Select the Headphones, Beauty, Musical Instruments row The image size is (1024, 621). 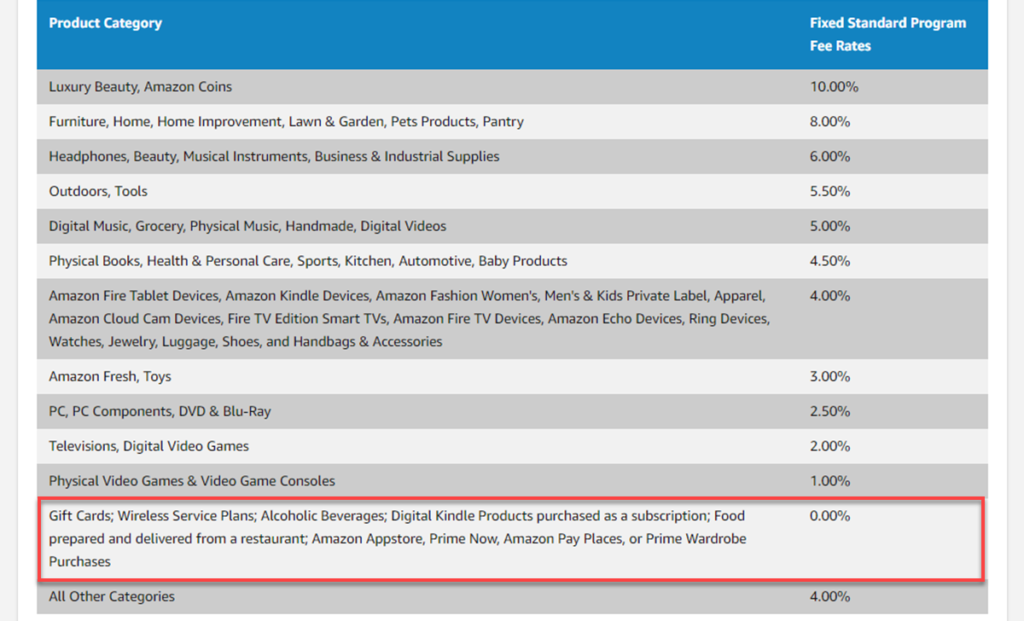point(274,157)
